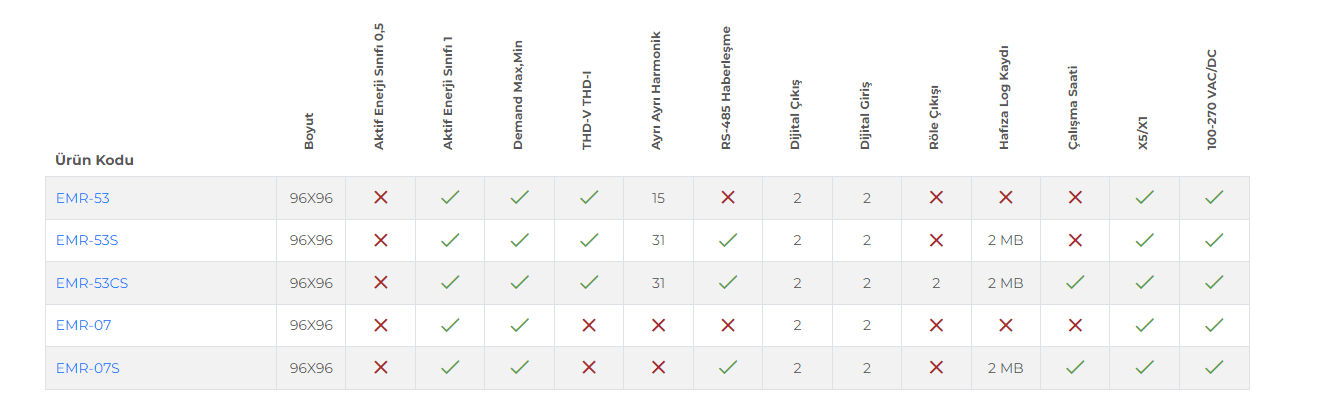Click the Boyut column header
The width and height of the screenshot is (1320, 403).
[309, 131]
